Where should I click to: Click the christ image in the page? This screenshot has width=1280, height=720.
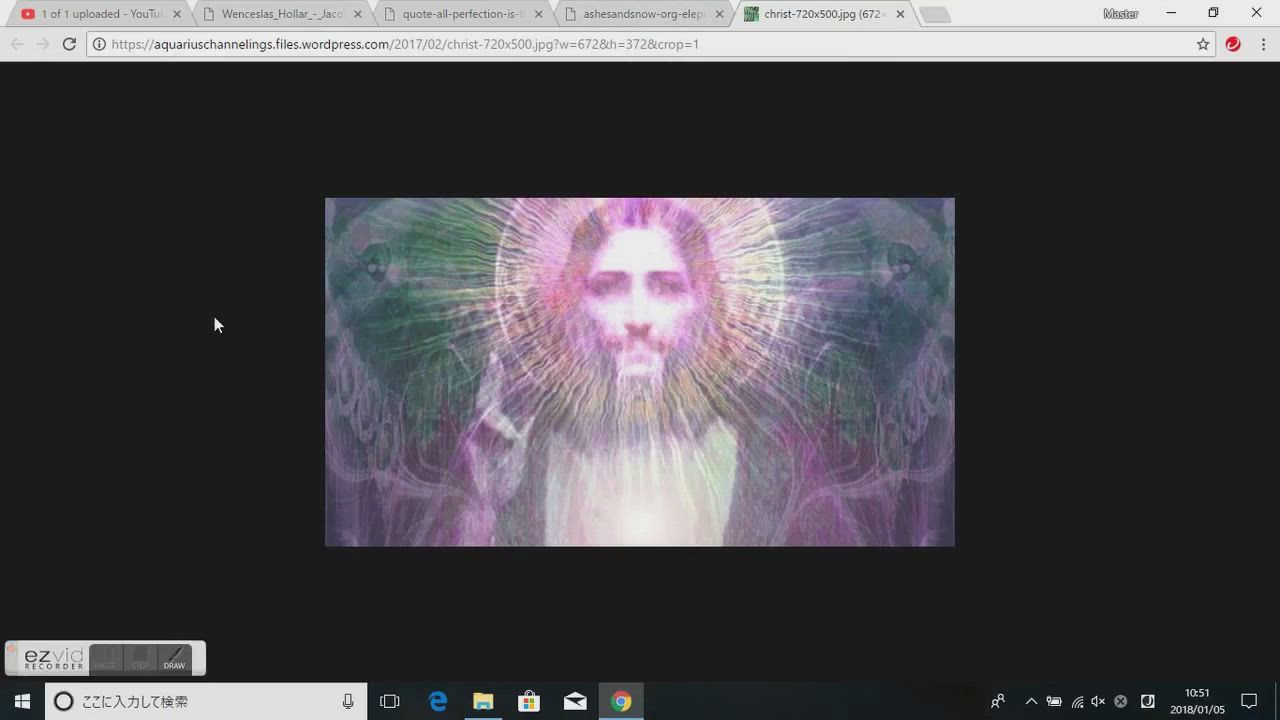[639, 371]
